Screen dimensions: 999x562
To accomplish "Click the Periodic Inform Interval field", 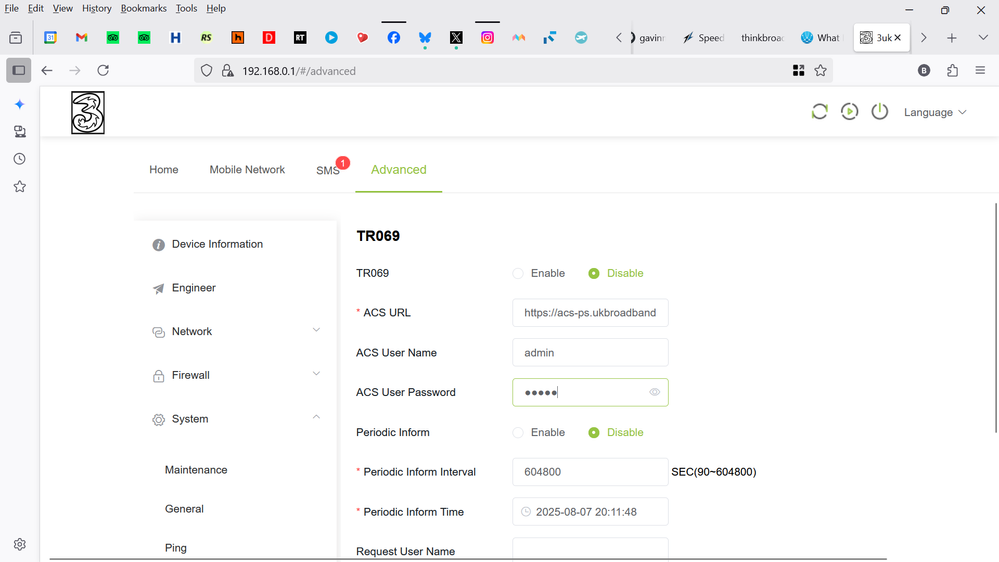I will pos(590,472).
